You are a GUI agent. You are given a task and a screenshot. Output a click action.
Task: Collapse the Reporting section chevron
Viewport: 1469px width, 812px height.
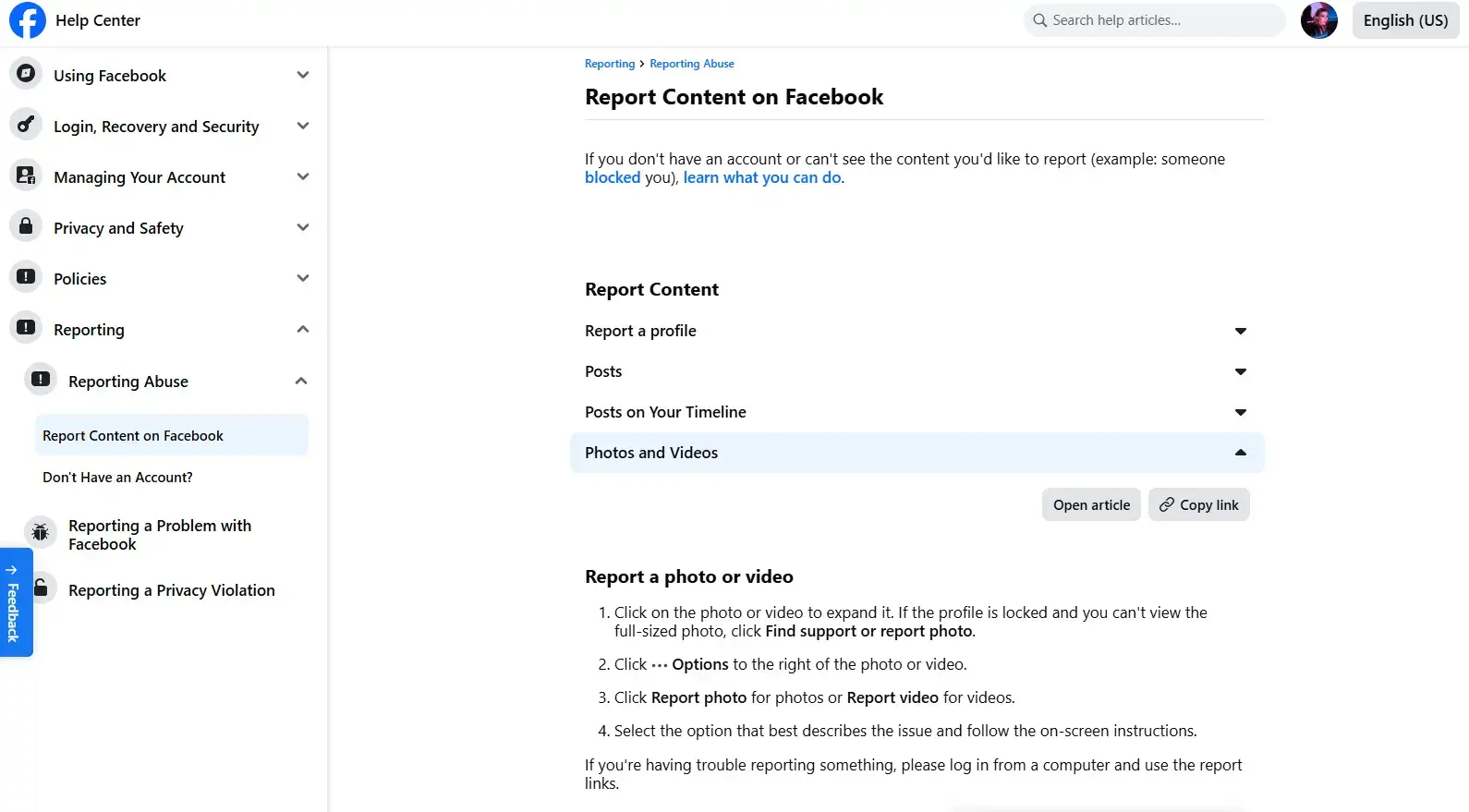click(x=303, y=329)
